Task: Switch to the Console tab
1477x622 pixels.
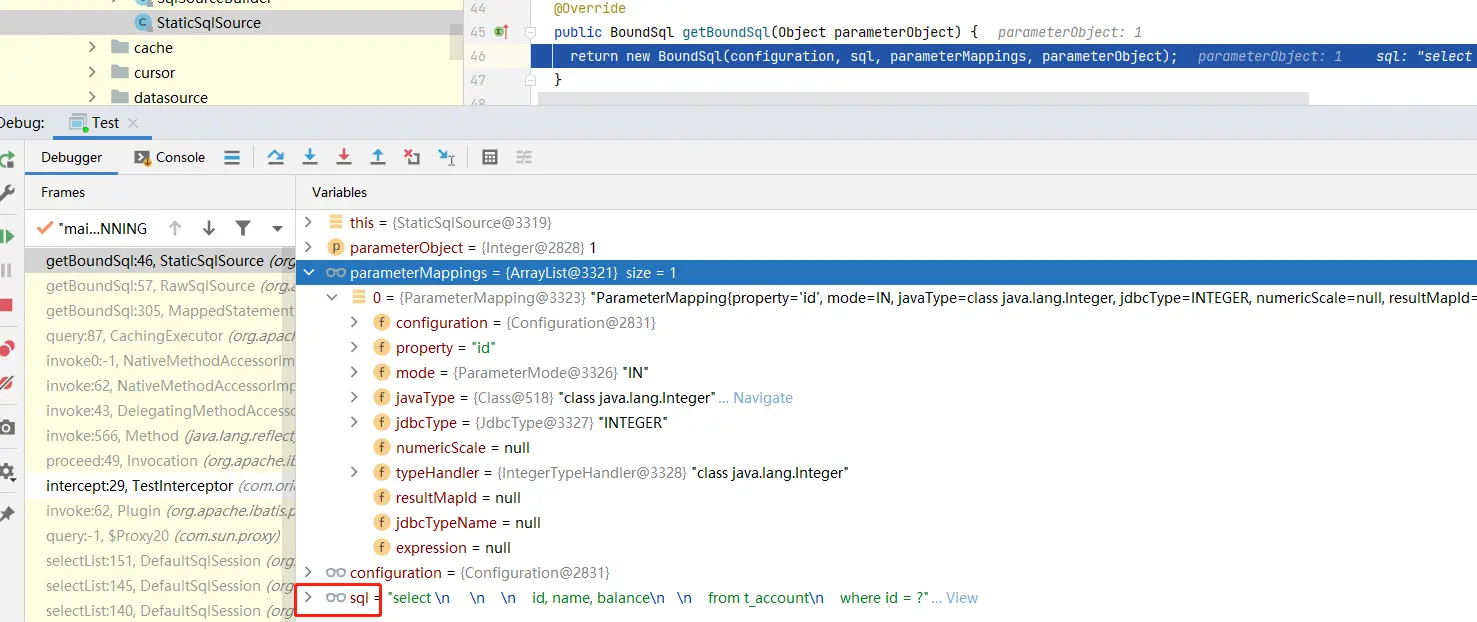Action: [169, 157]
